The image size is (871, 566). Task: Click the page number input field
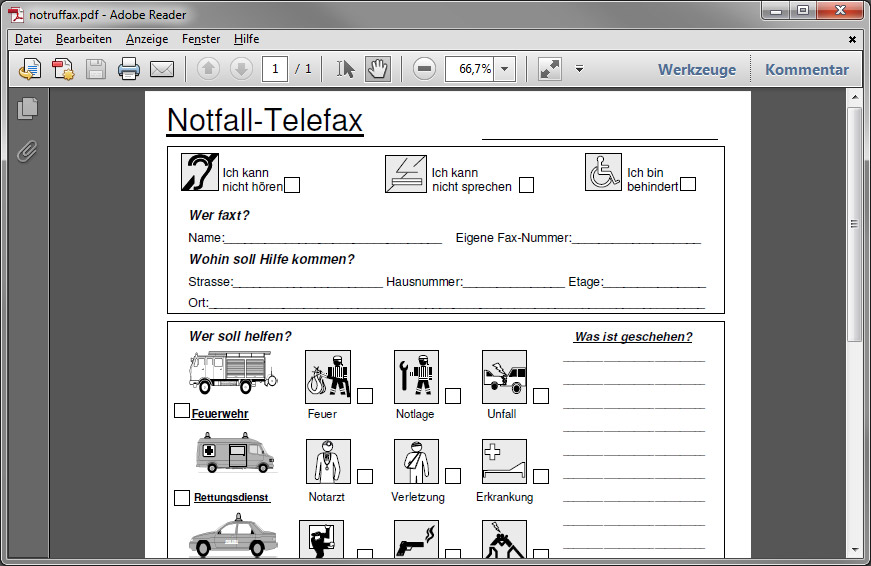[x=275, y=69]
